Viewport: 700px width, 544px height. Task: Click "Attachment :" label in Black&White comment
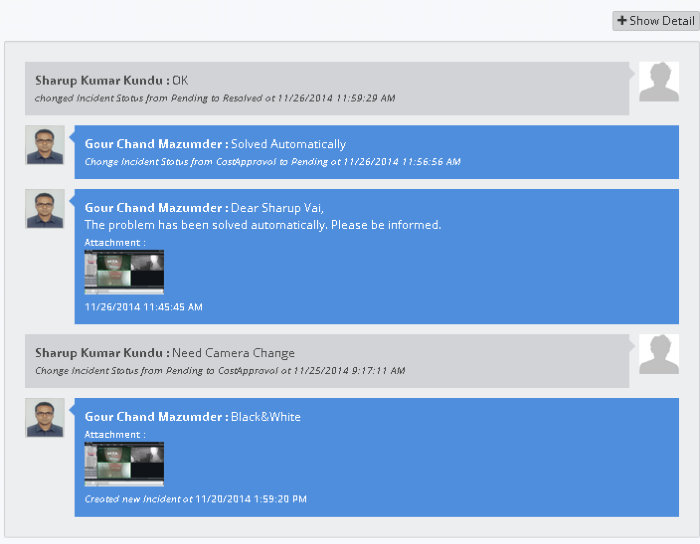coord(115,435)
